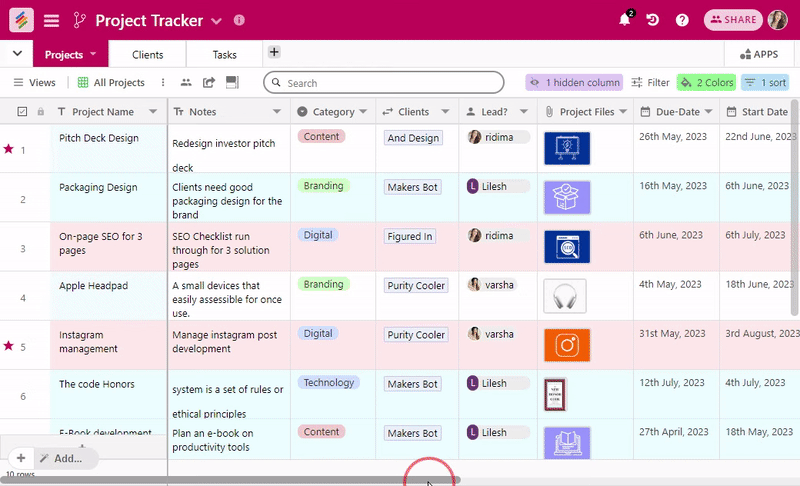
Task: Open the Project Tracker info icon
Action: pyautogui.click(x=239, y=20)
